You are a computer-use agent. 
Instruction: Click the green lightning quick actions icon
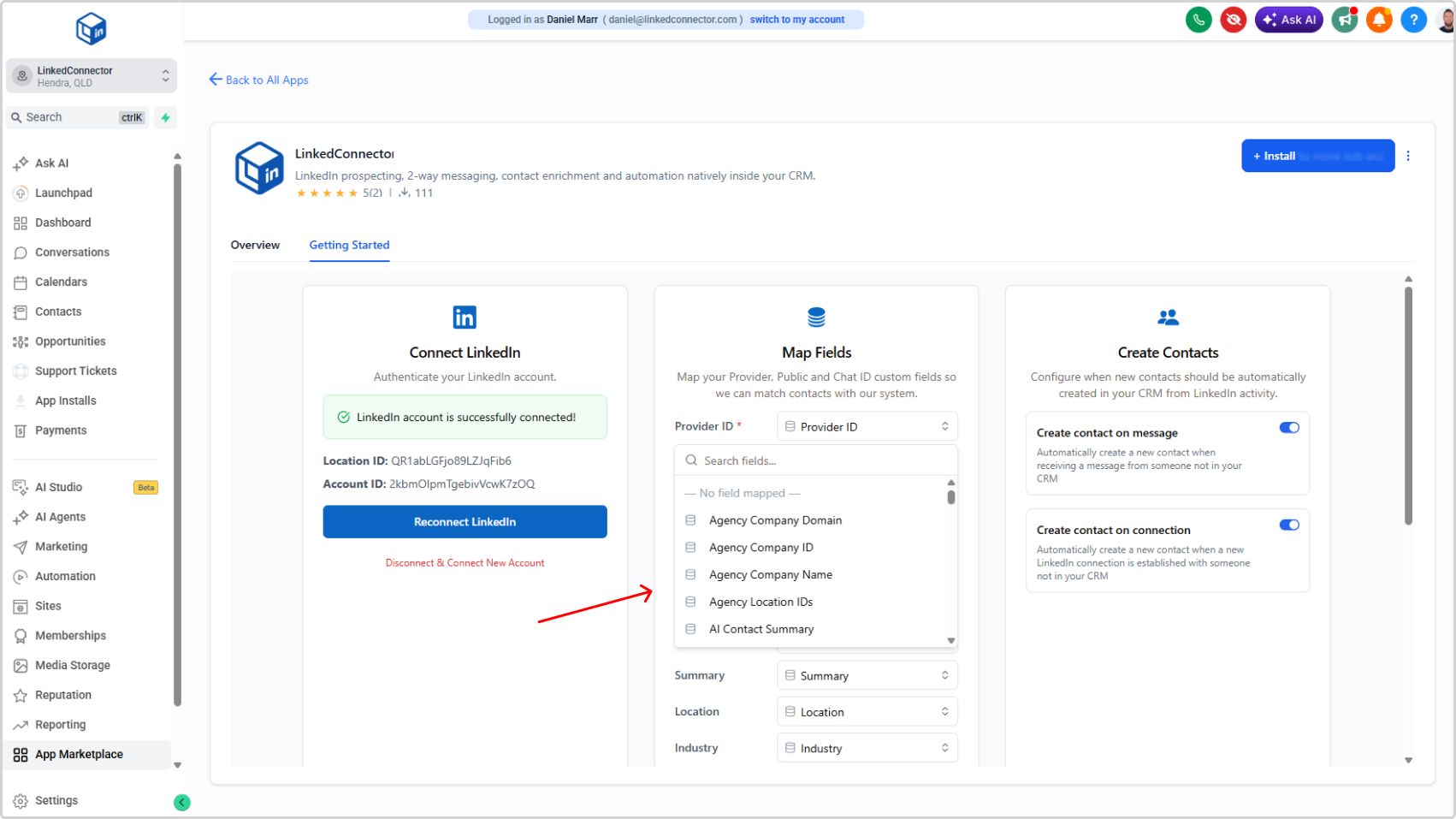pos(165,117)
